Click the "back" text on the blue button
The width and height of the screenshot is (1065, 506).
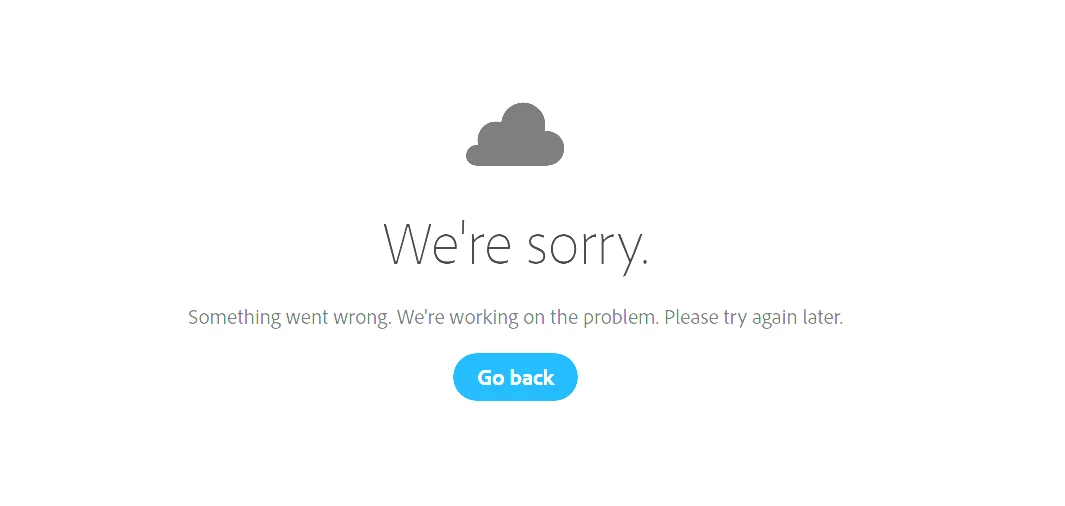click(x=531, y=377)
